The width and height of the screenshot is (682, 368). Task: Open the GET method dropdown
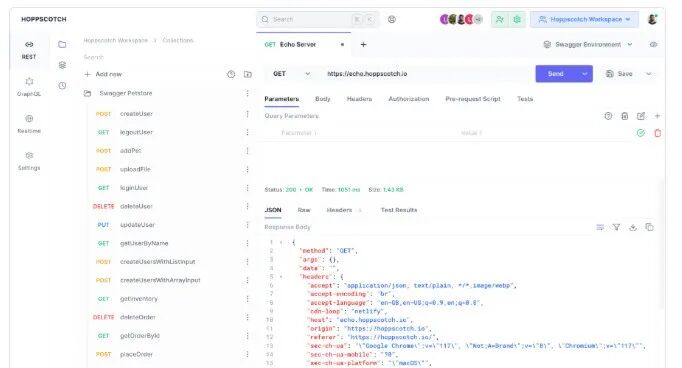click(291, 74)
